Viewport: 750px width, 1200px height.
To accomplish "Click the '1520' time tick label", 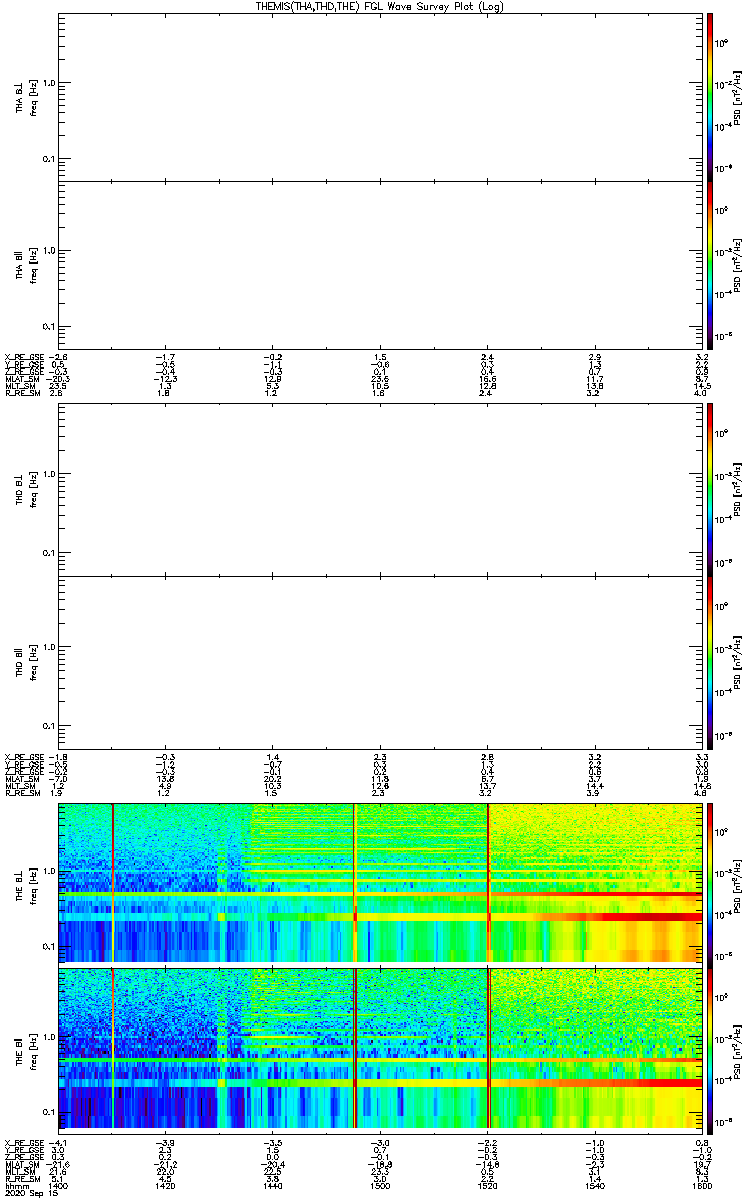I will pos(487,1186).
